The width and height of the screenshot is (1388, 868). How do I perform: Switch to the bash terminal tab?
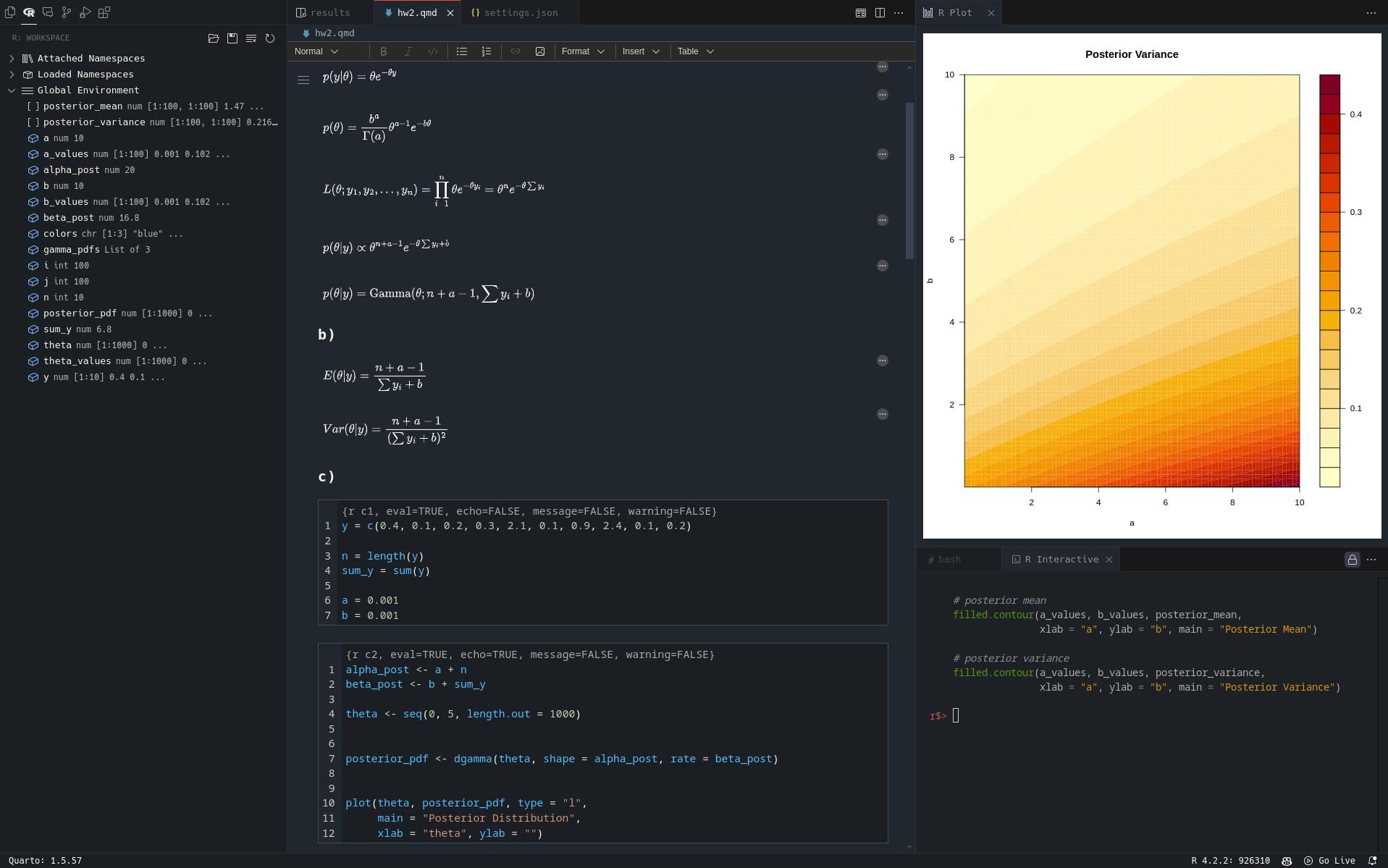click(x=949, y=560)
